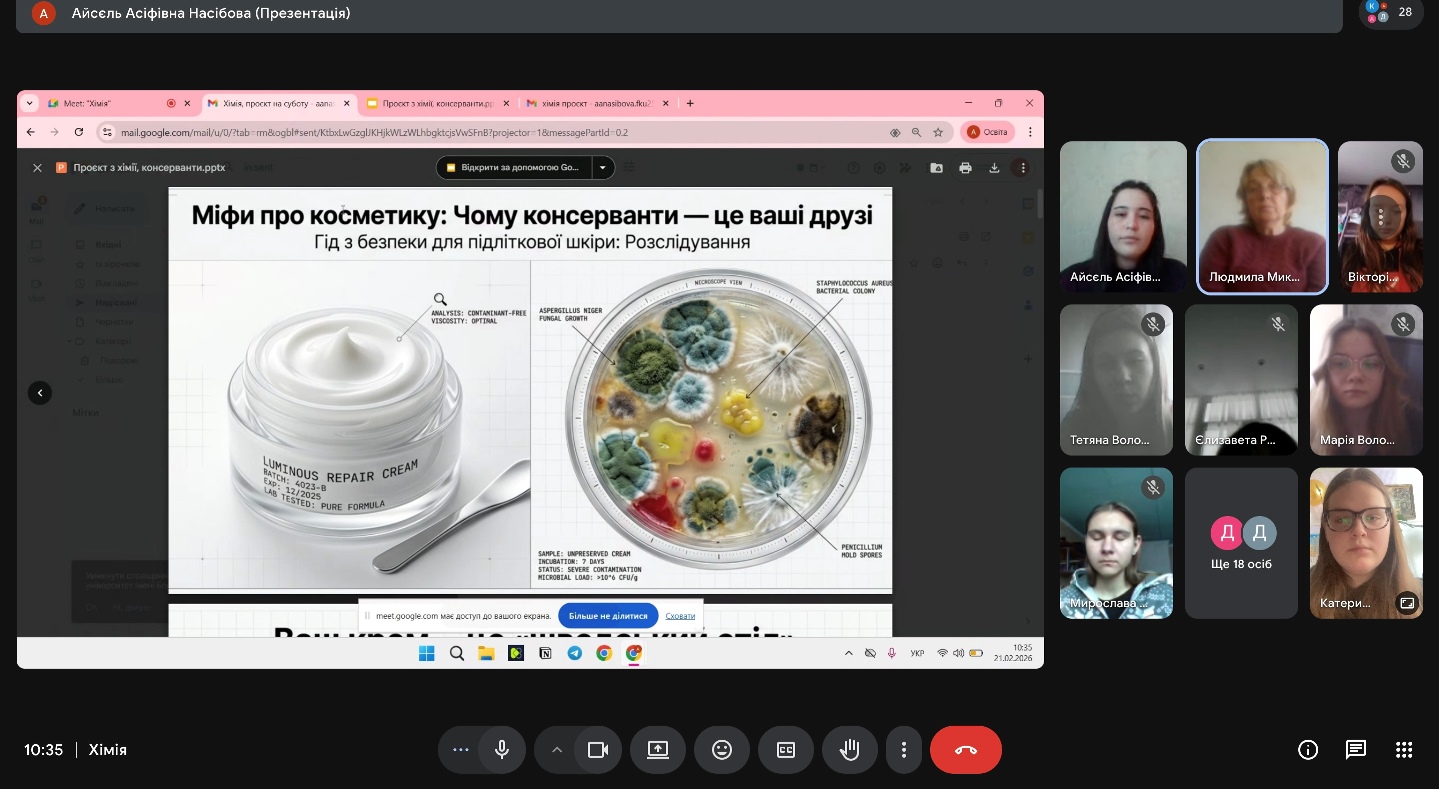1439x789 pixels.
Task: Expand the 'Відкрити за допомогою' dropdown arrow
Action: (603, 168)
